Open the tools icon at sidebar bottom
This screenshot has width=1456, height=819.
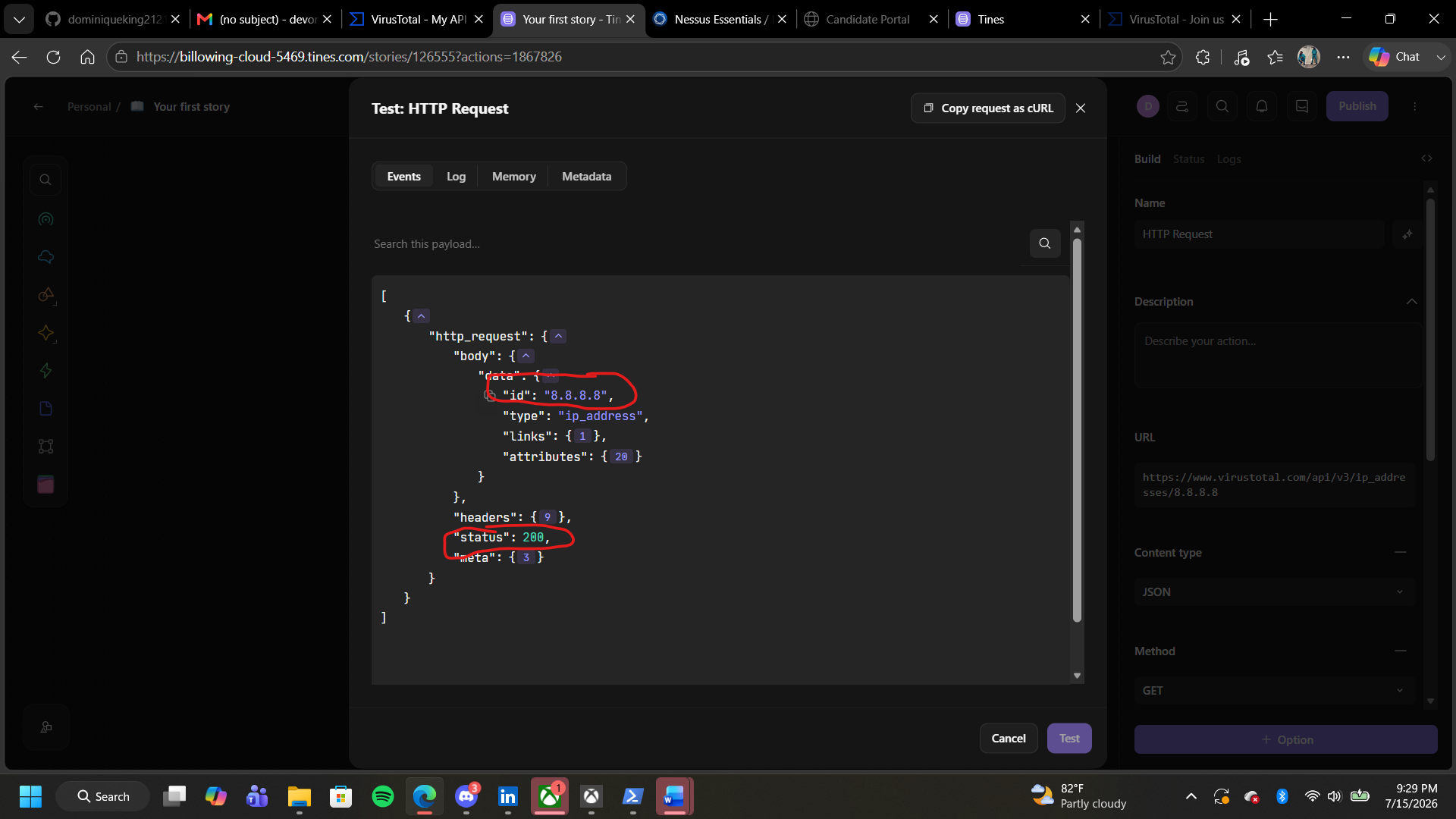tap(45, 727)
